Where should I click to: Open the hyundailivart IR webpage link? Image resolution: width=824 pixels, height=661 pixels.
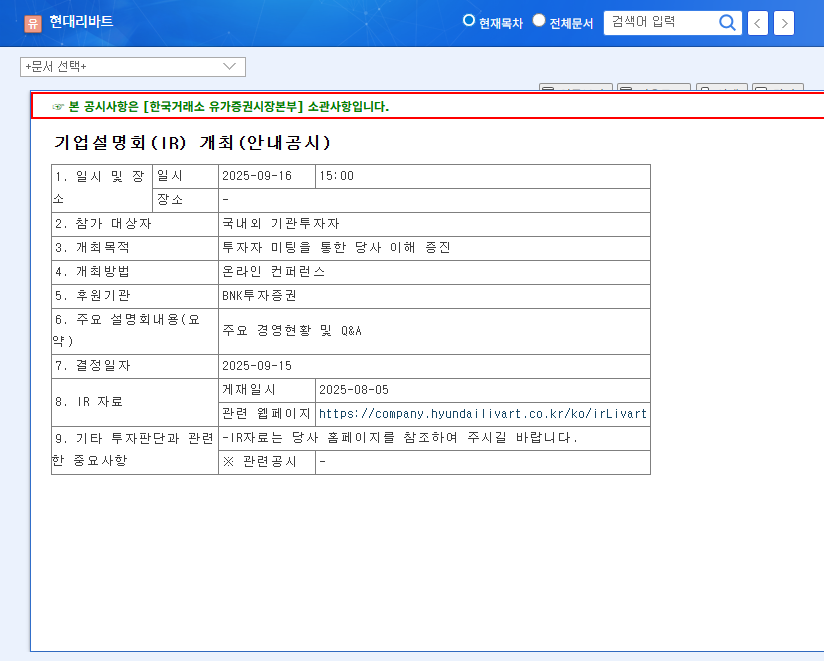[x=482, y=414]
